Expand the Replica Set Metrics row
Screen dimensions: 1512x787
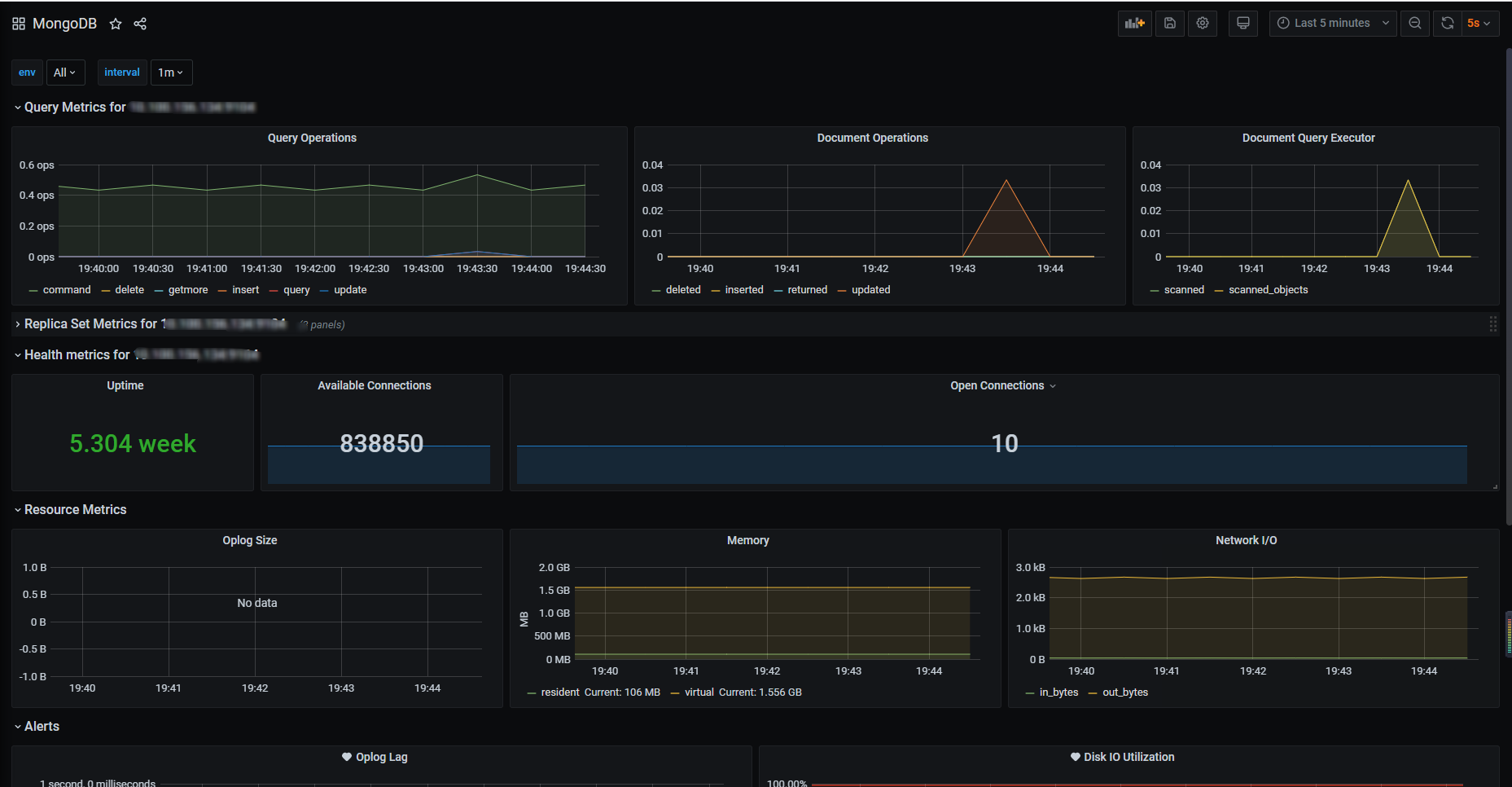pyautogui.click(x=18, y=324)
